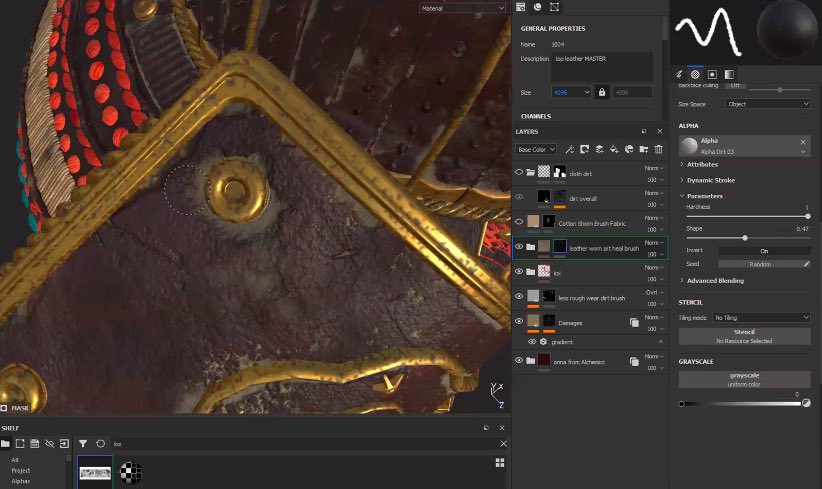This screenshot has height=489, width=822.
Task: Expand the Advanced Blending section
Action: (711, 280)
